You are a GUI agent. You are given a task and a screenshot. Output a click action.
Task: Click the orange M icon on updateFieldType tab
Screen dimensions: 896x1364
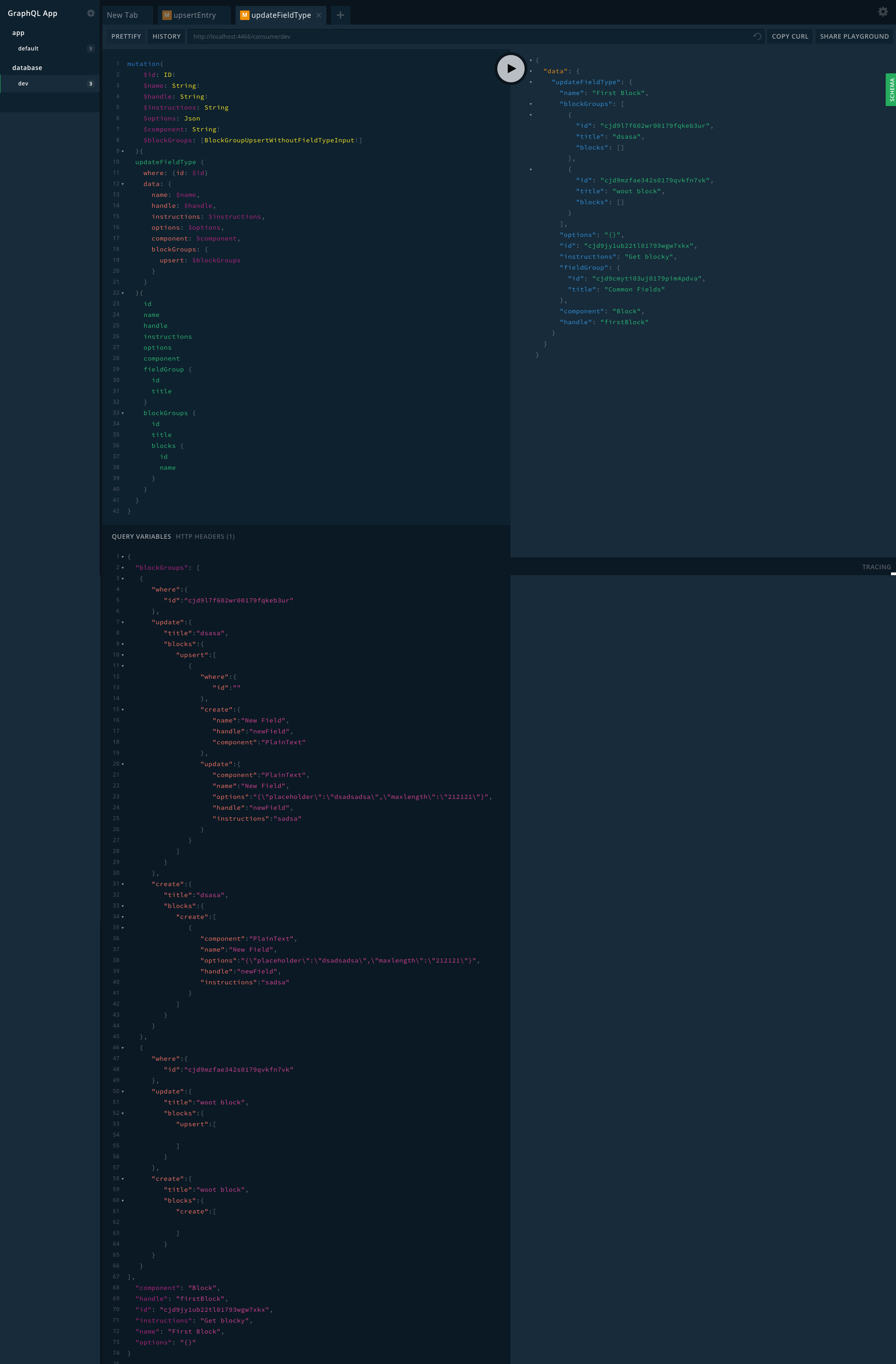pyautogui.click(x=245, y=15)
